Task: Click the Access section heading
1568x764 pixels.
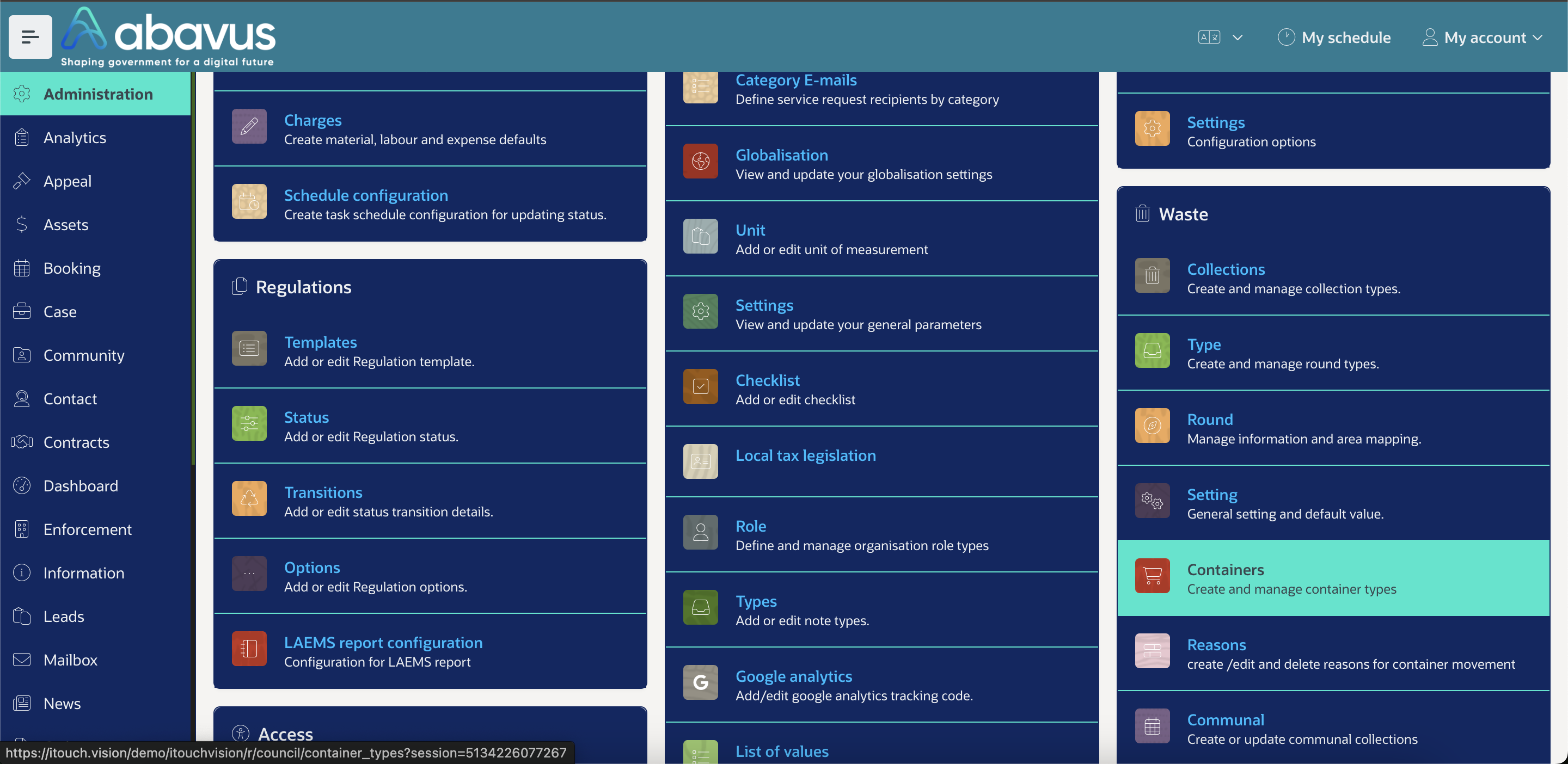Action: 285,734
